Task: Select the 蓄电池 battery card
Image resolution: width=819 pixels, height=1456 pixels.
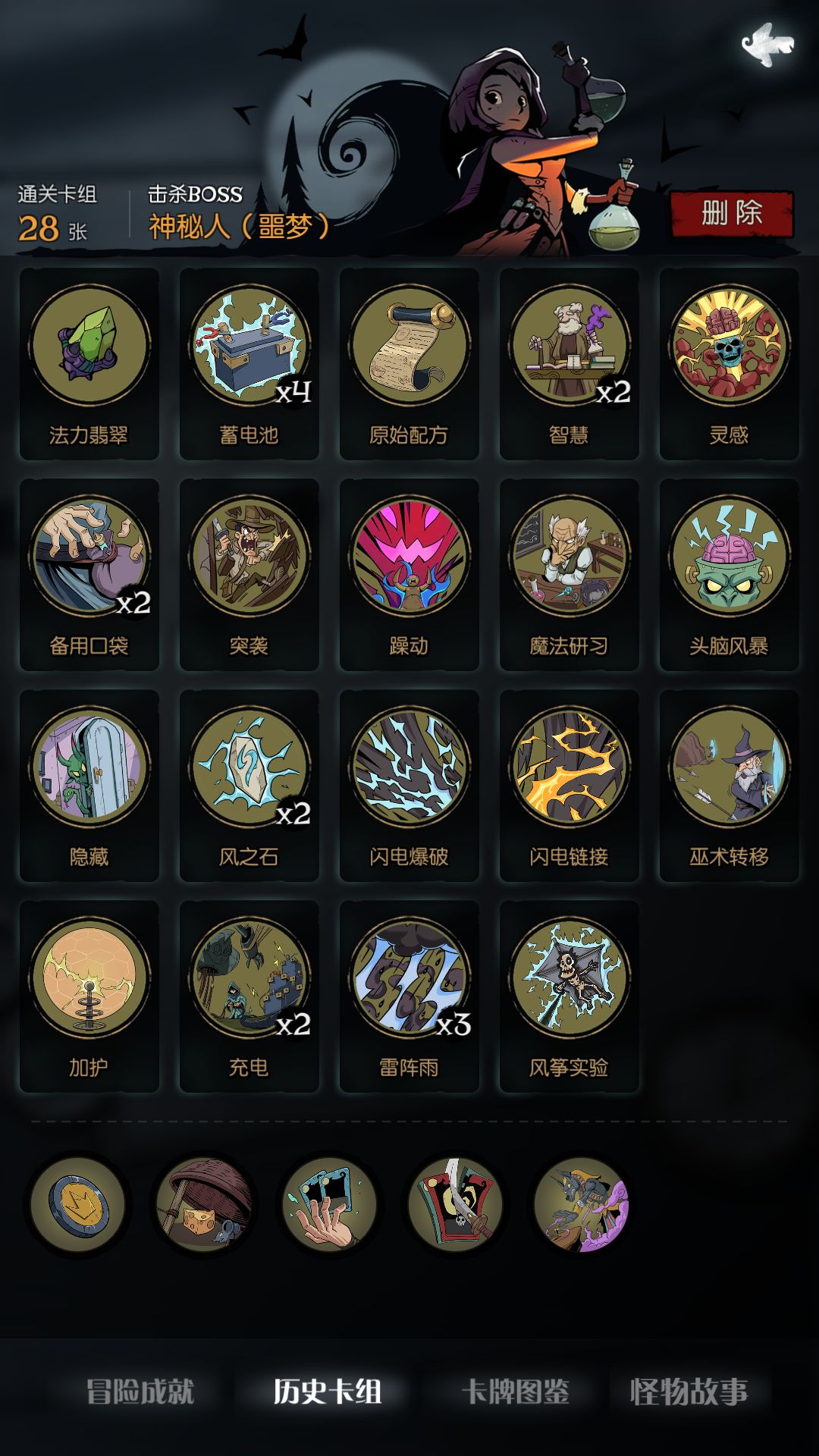Action: (x=249, y=364)
